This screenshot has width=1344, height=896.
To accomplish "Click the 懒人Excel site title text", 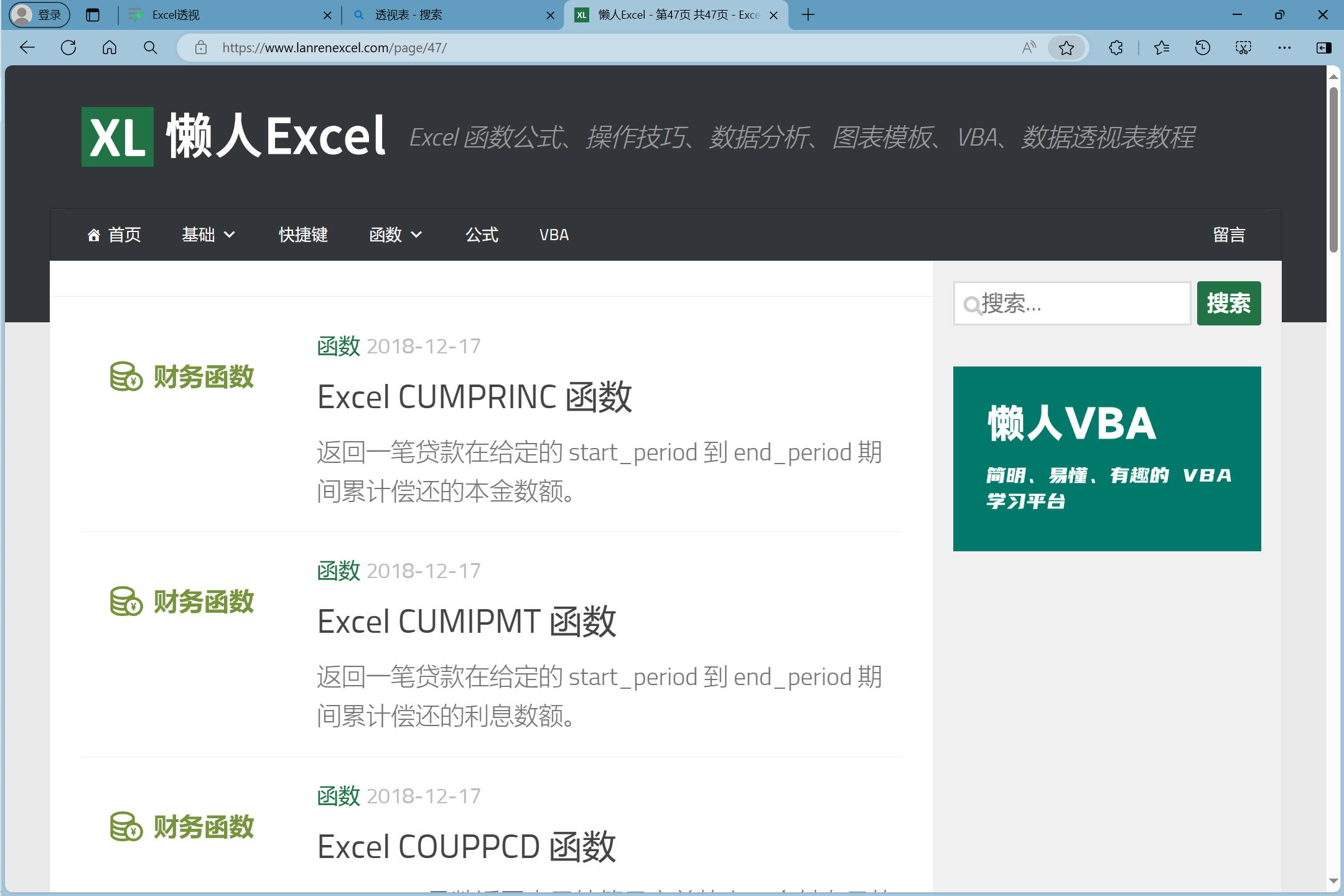I will [x=276, y=137].
